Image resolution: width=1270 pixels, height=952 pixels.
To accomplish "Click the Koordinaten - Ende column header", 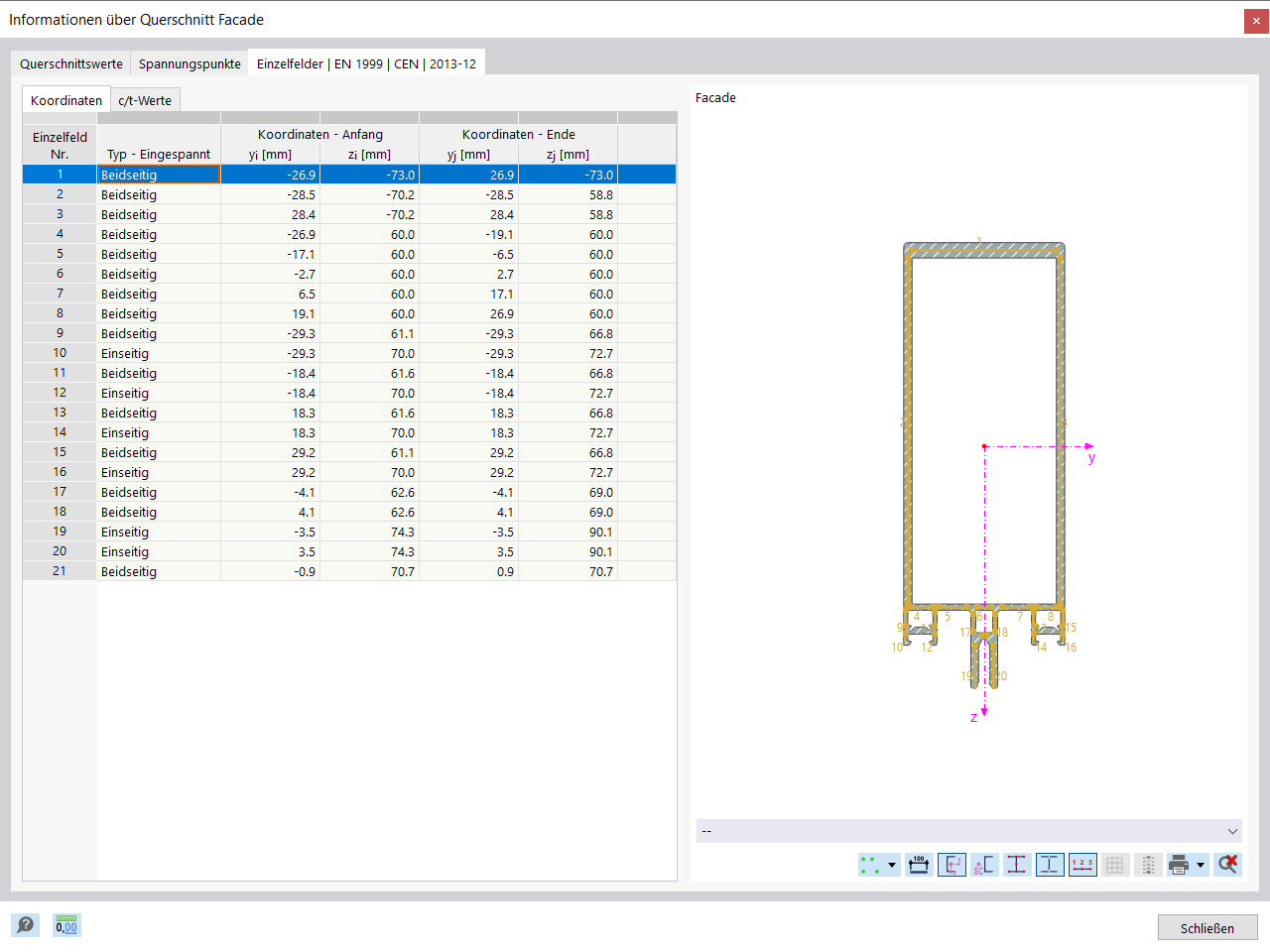I will click(518, 134).
